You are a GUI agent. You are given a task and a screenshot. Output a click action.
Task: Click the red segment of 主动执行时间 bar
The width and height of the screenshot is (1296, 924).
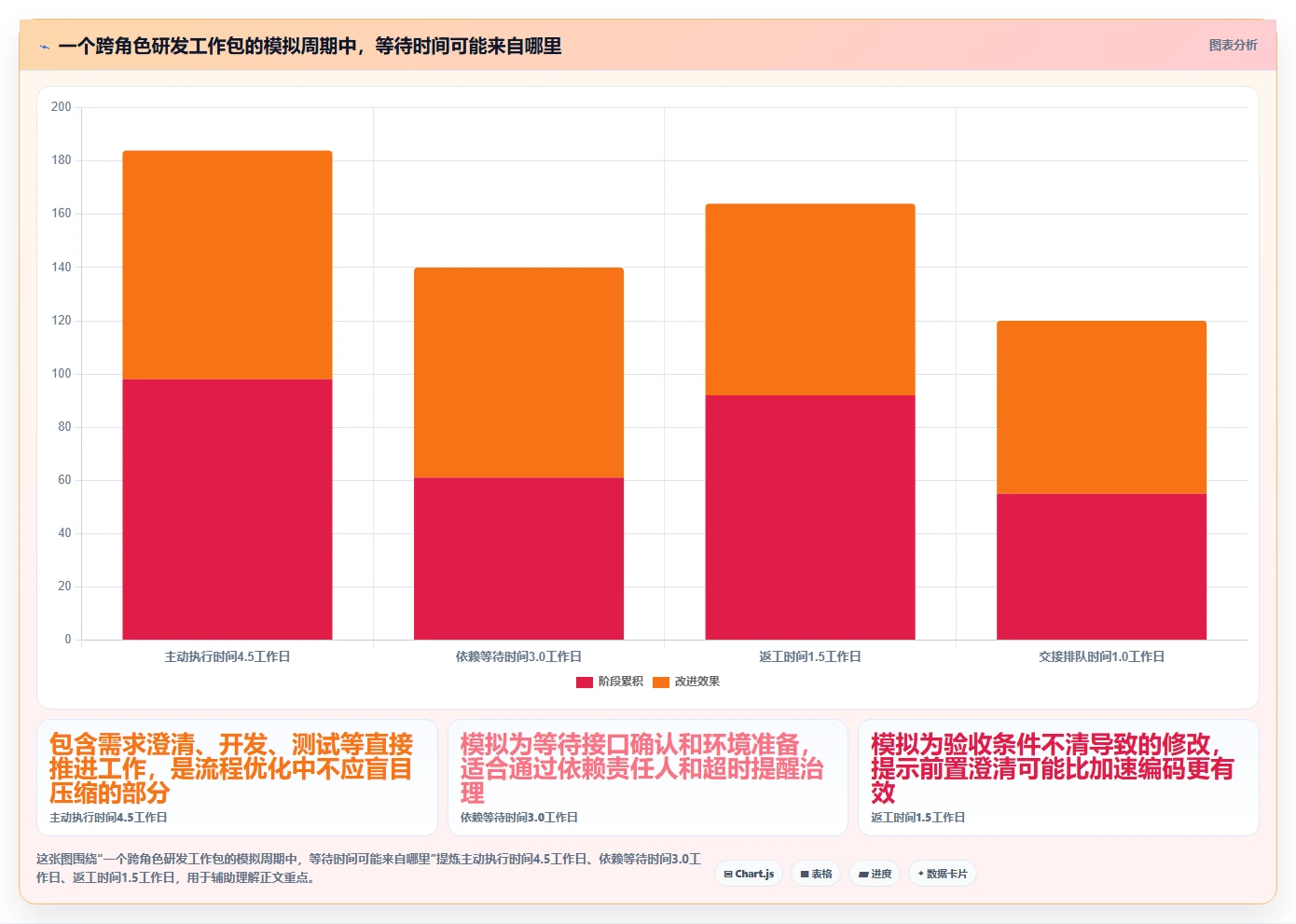click(227, 509)
